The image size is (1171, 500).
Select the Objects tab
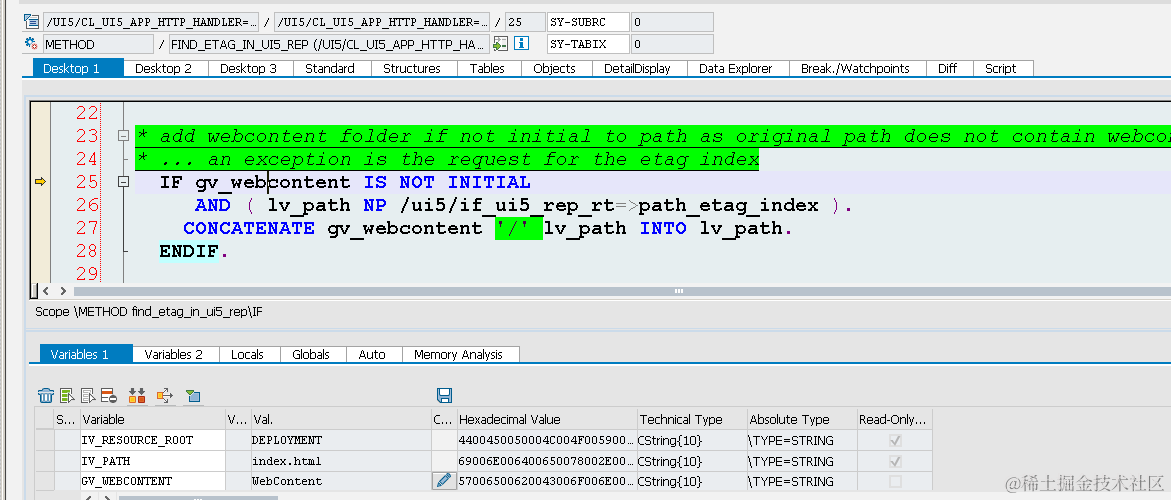point(554,68)
